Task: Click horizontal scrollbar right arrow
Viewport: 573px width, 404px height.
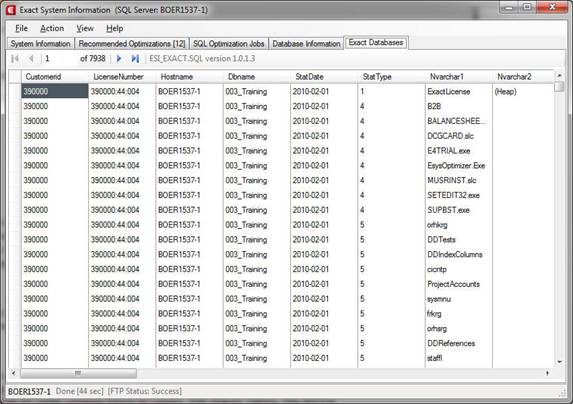Action: (547, 373)
